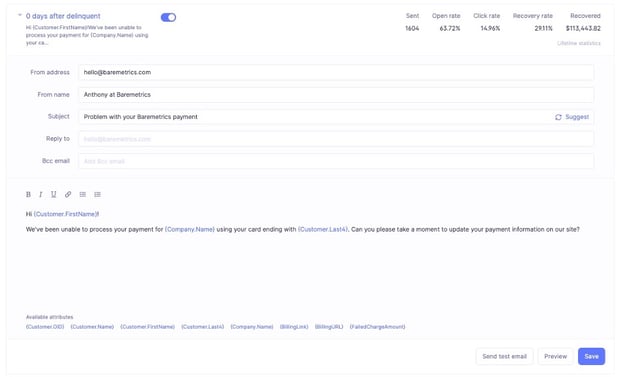Screen dimensions: 622x377
Task: Add a bulleted list
Action: [x=83, y=194]
